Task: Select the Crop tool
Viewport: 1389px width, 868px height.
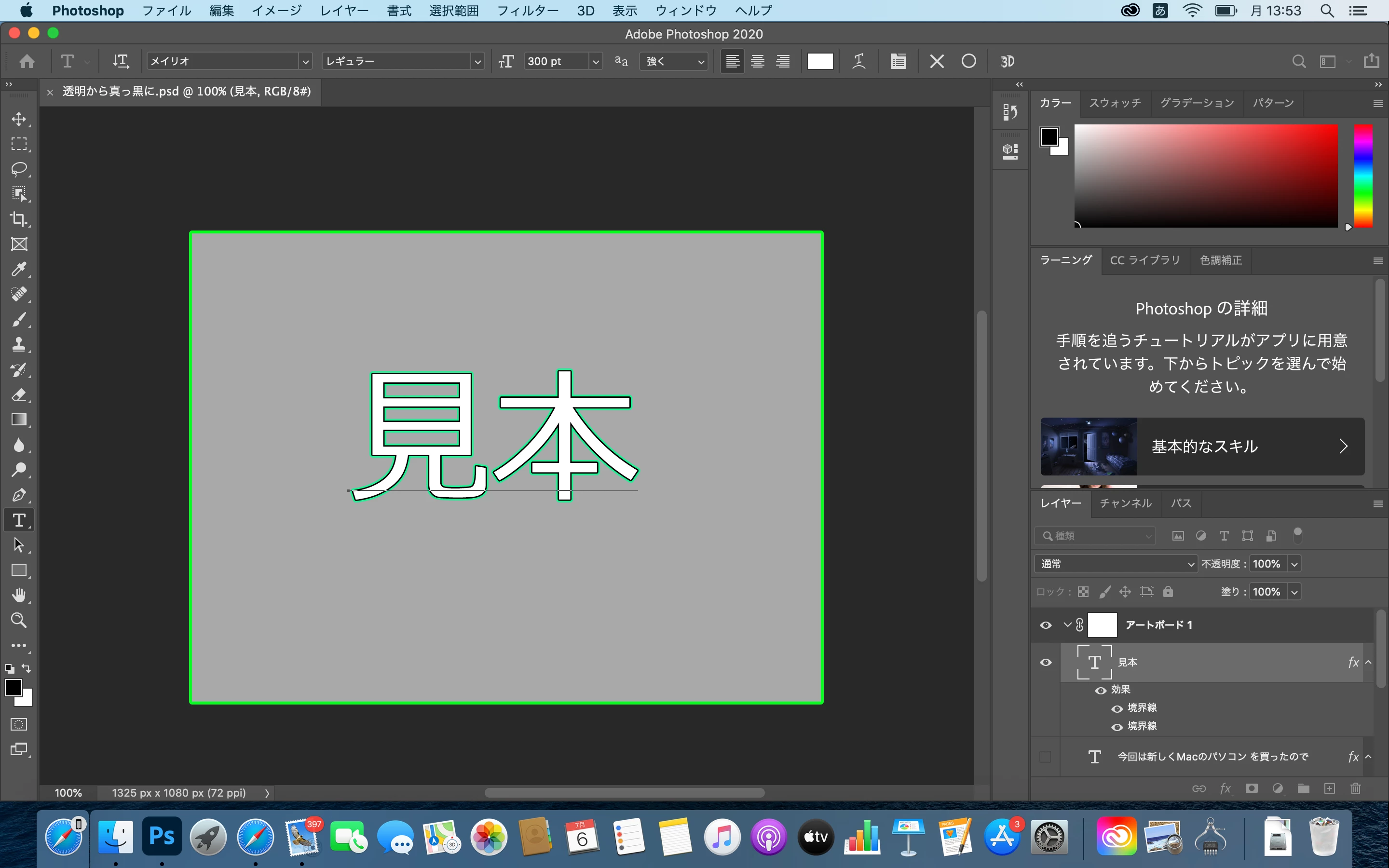Action: 19,219
